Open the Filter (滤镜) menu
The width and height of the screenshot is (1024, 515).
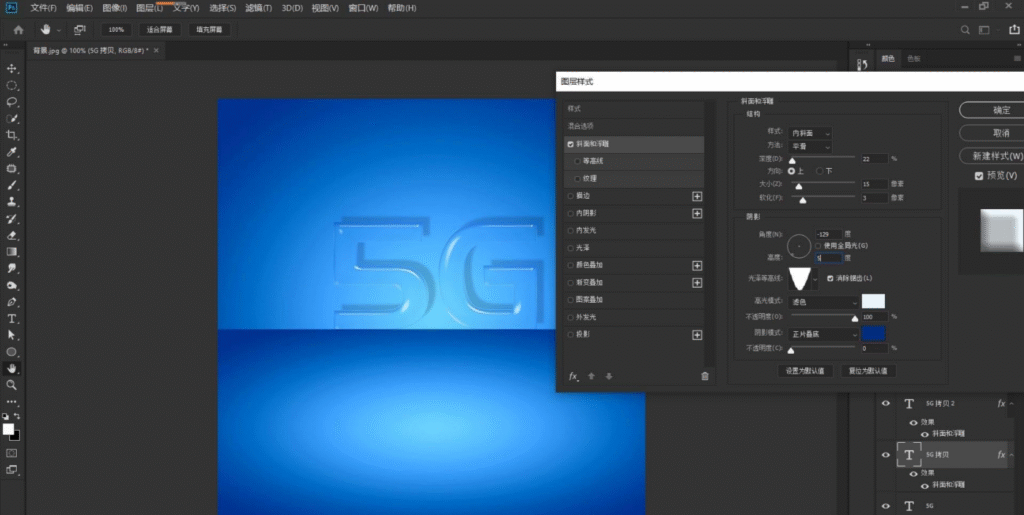tap(259, 8)
